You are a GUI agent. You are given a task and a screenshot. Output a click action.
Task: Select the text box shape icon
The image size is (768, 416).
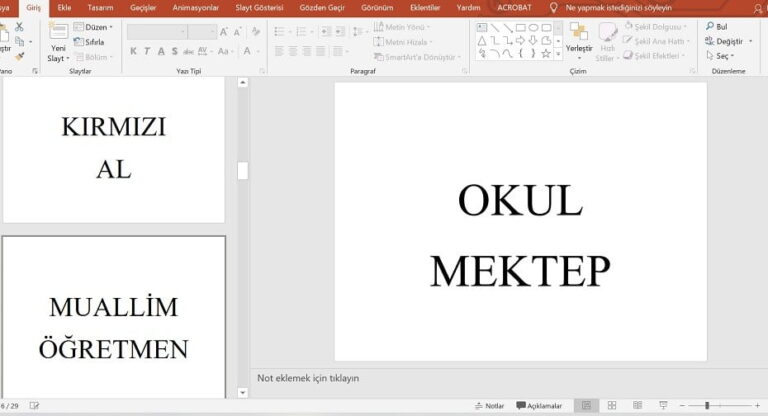pyautogui.click(x=482, y=27)
